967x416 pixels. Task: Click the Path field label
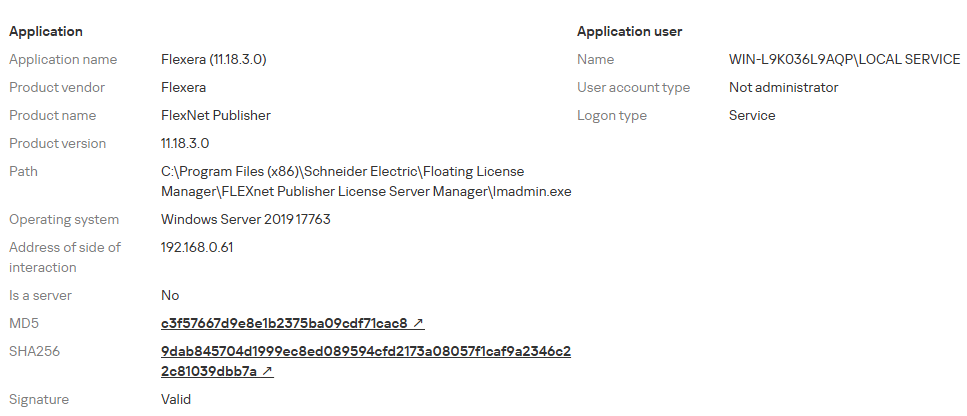click(x=23, y=171)
